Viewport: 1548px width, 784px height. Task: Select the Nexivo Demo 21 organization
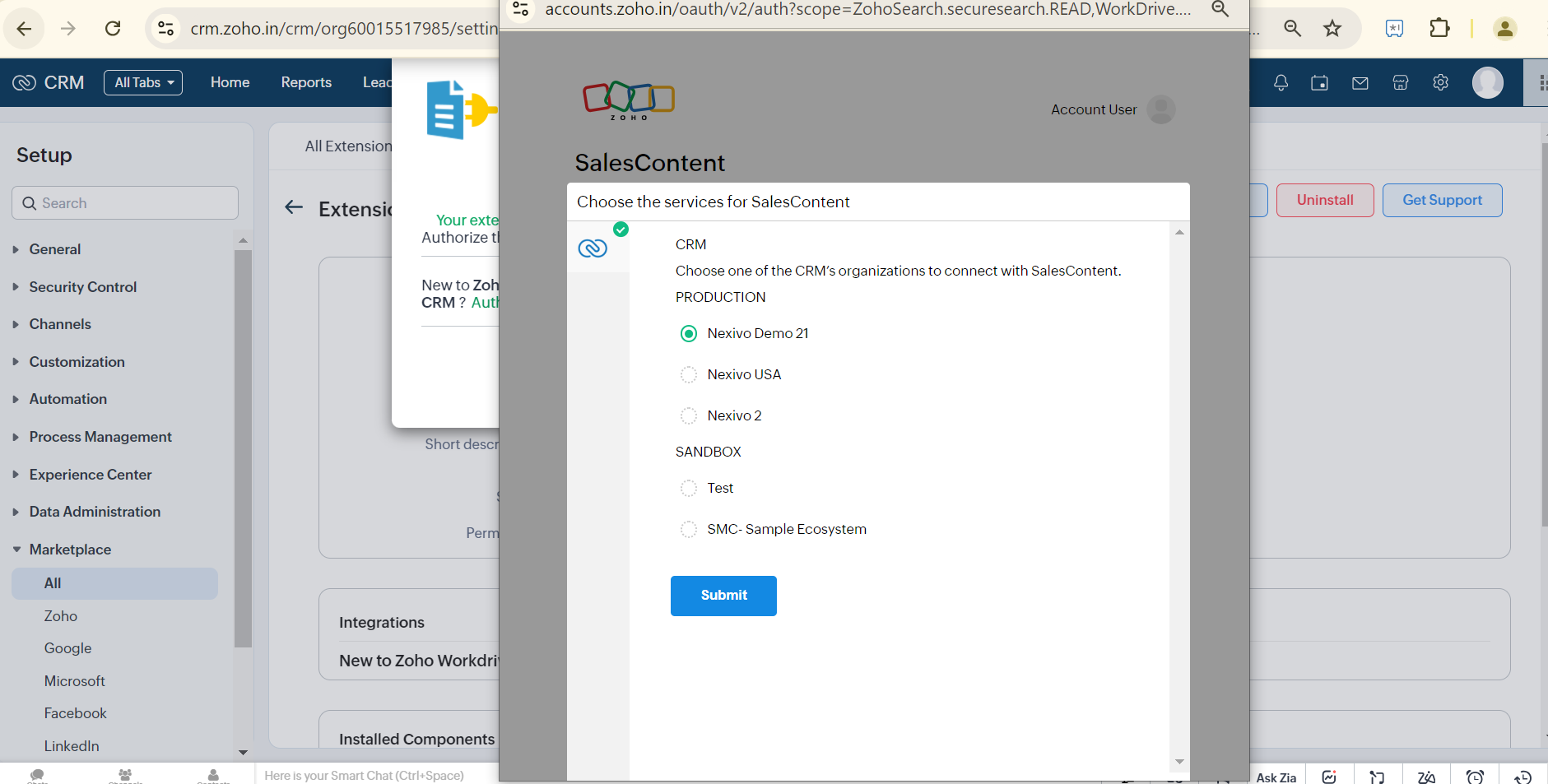pyautogui.click(x=689, y=333)
